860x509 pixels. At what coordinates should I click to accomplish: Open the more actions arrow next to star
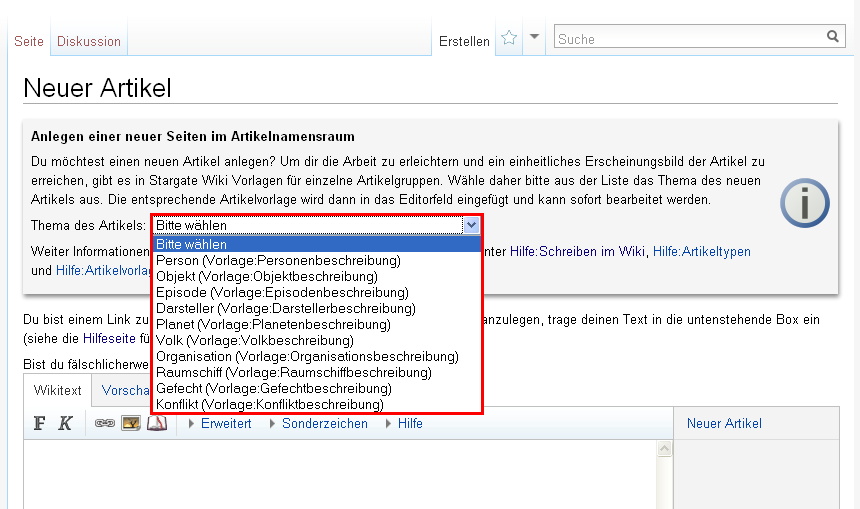click(535, 38)
